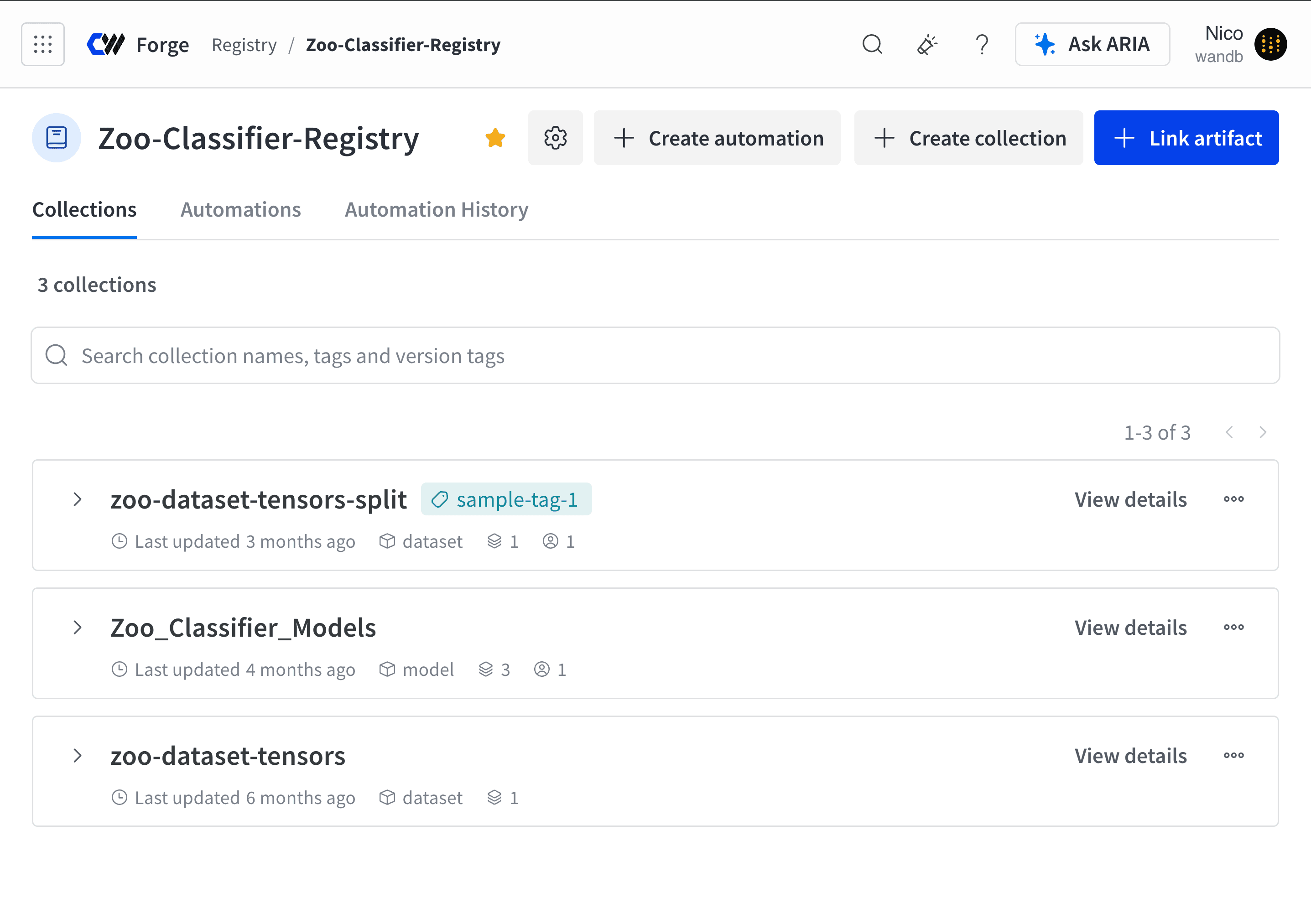1311x924 pixels.
Task: Click the model type label
Action: click(x=428, y=670)
